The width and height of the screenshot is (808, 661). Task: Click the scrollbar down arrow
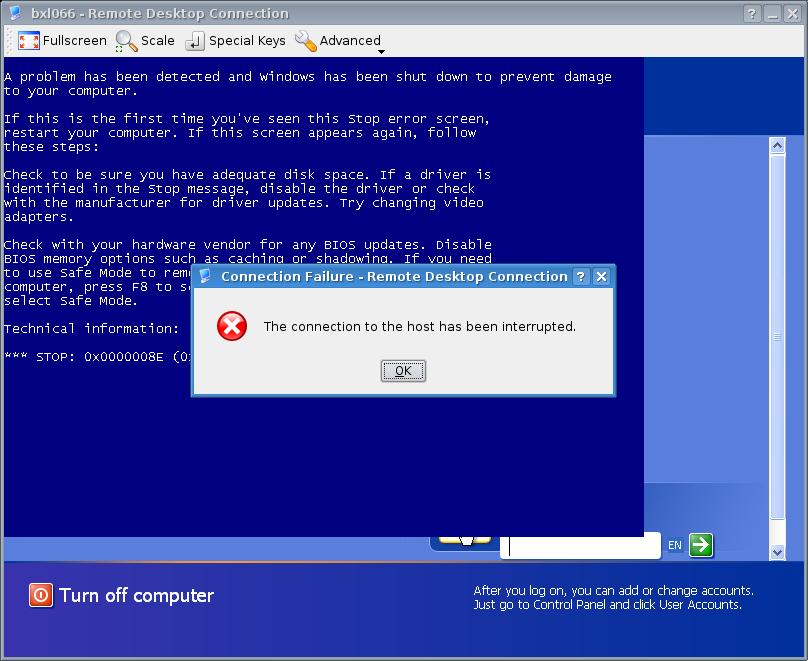[x=777, y=552]
